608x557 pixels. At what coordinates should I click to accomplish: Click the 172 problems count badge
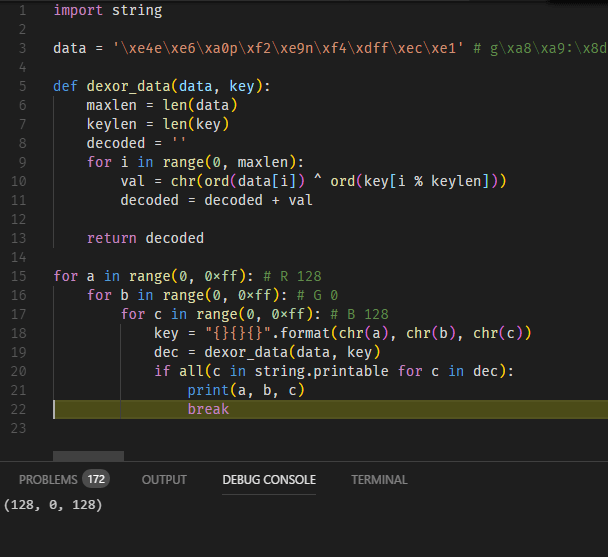pos(96,479)
